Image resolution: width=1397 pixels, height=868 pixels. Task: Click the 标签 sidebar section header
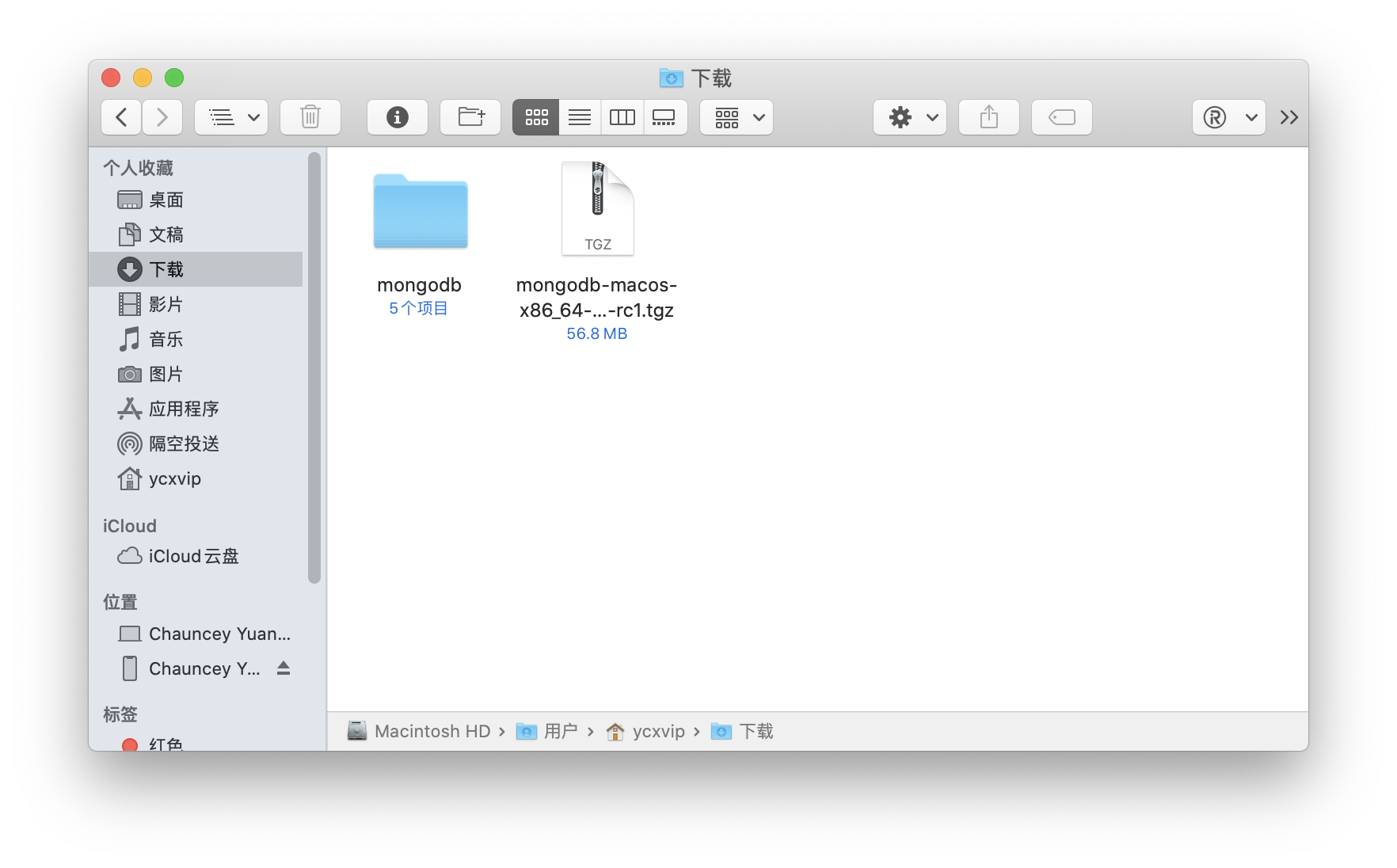click(x=120, y=714)
